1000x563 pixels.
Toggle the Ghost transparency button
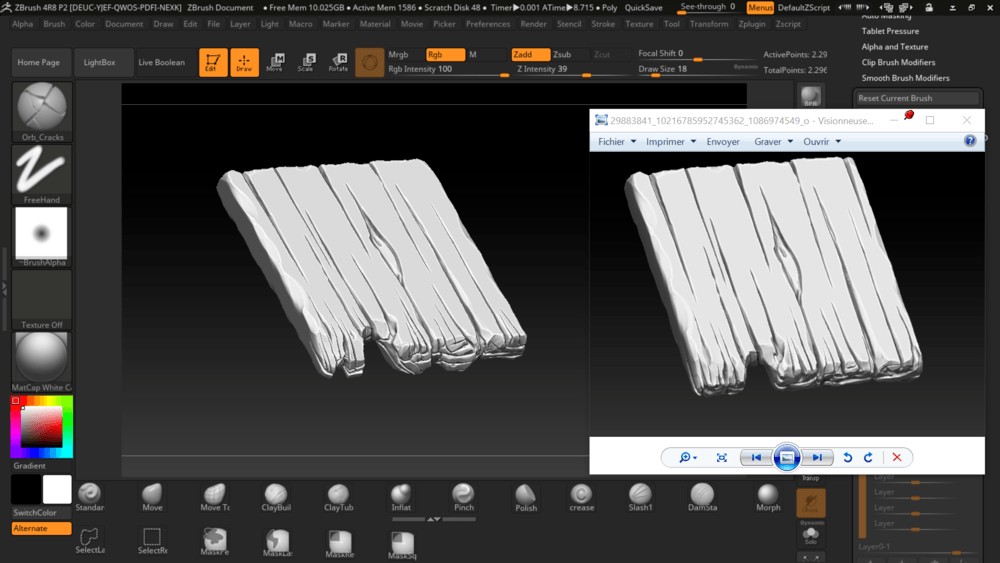(811, 503)
